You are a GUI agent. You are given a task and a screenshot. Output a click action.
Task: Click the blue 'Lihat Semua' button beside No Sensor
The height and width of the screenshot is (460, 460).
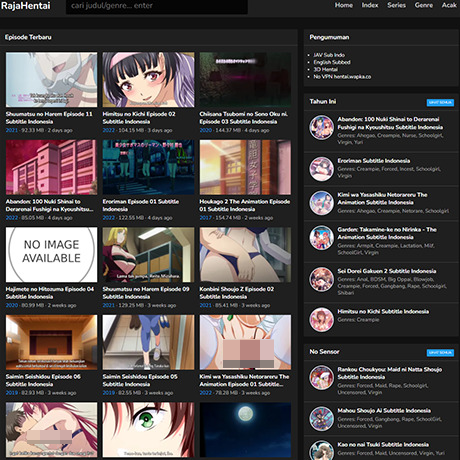coord(440,353)
